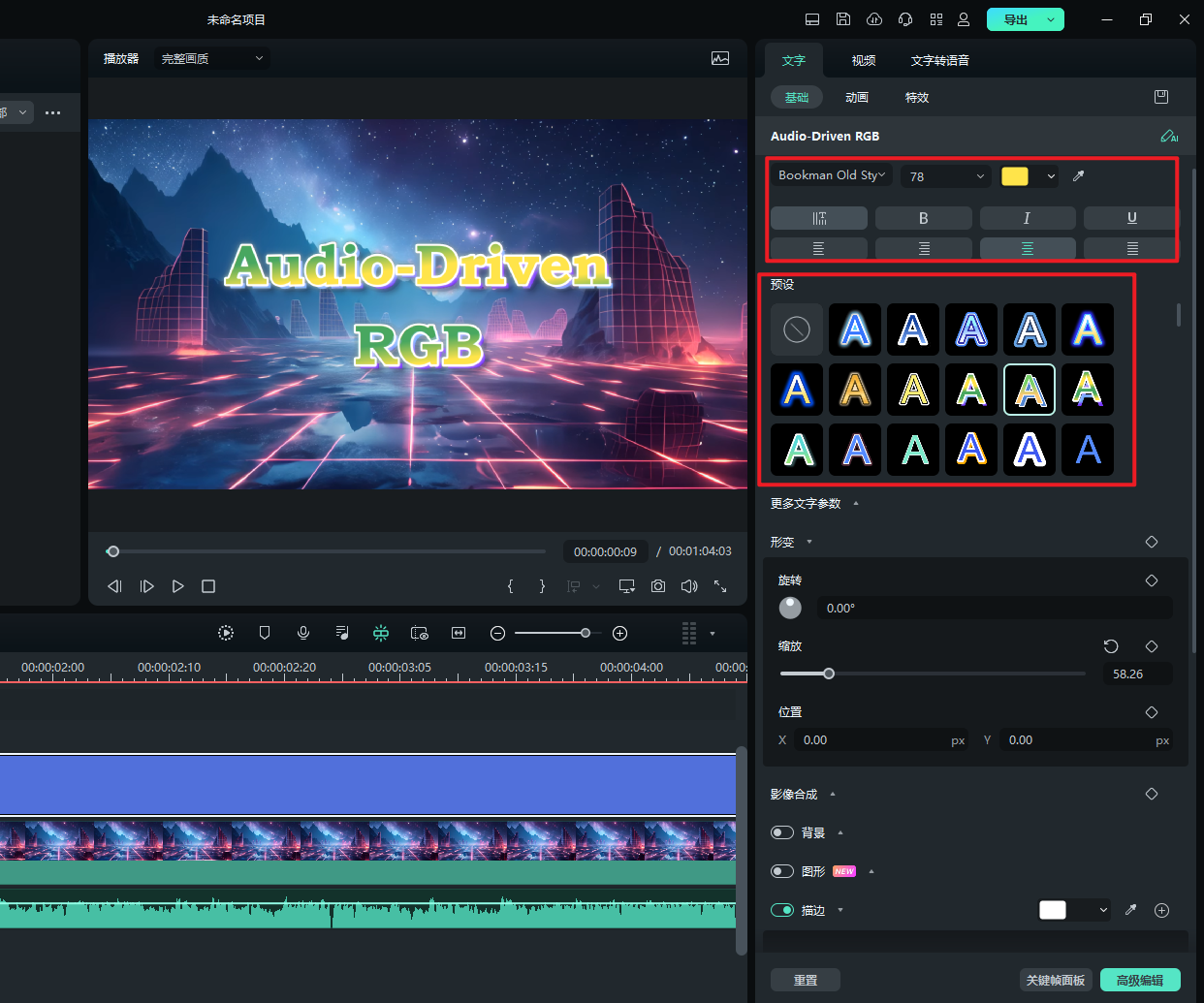Pick text color with the eyedropper
Screen dimensions: 1204x1003
click(x=1078, y=176)
